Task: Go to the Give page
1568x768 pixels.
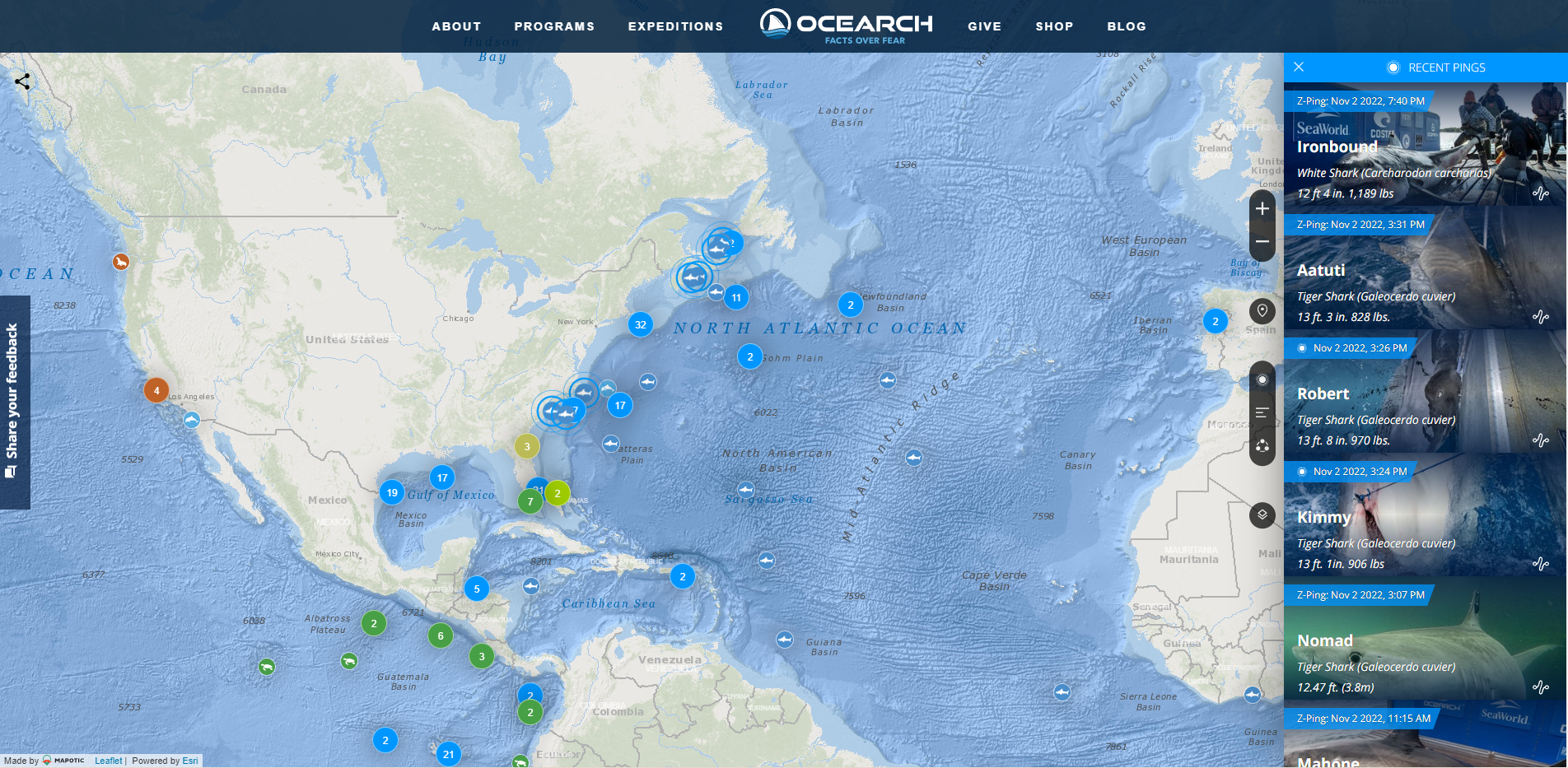Action: point(984,26)
